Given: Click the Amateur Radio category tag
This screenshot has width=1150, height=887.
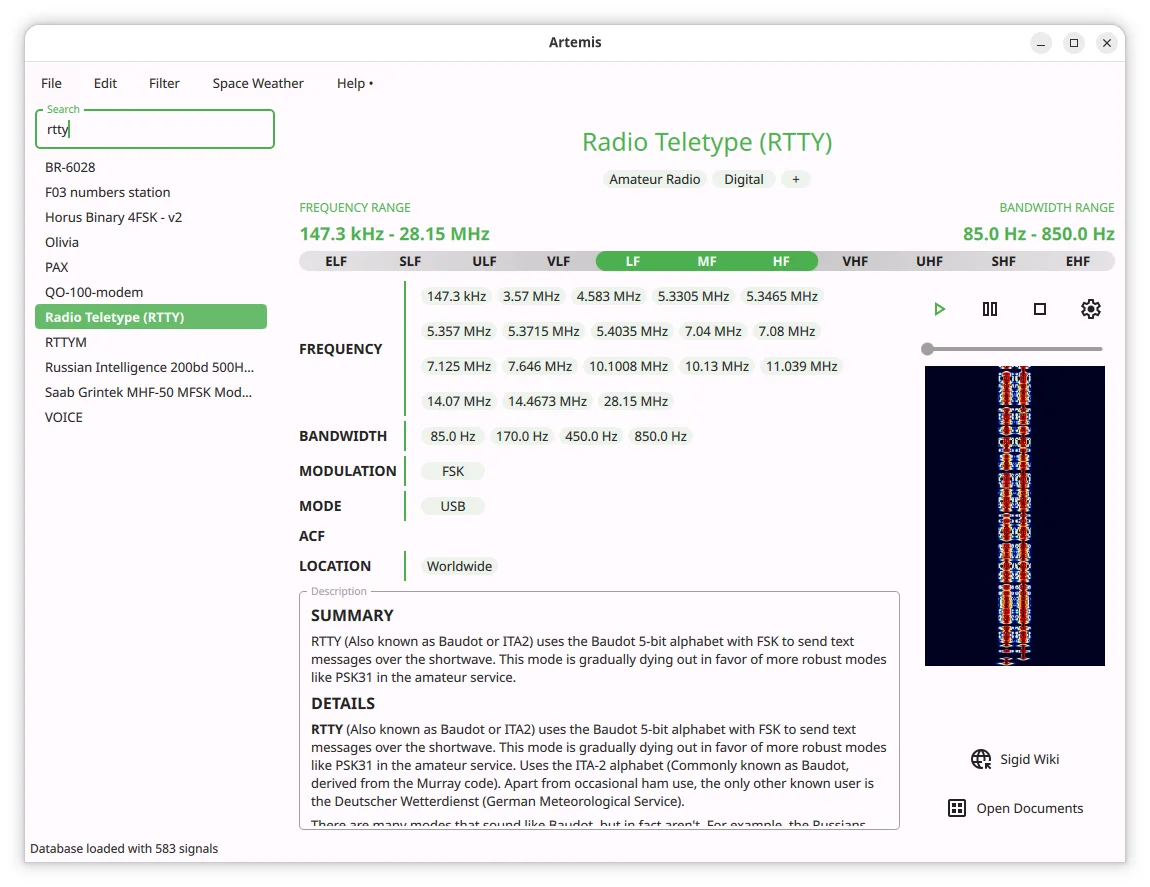Looking at the screenshot, I should point(654,179).
